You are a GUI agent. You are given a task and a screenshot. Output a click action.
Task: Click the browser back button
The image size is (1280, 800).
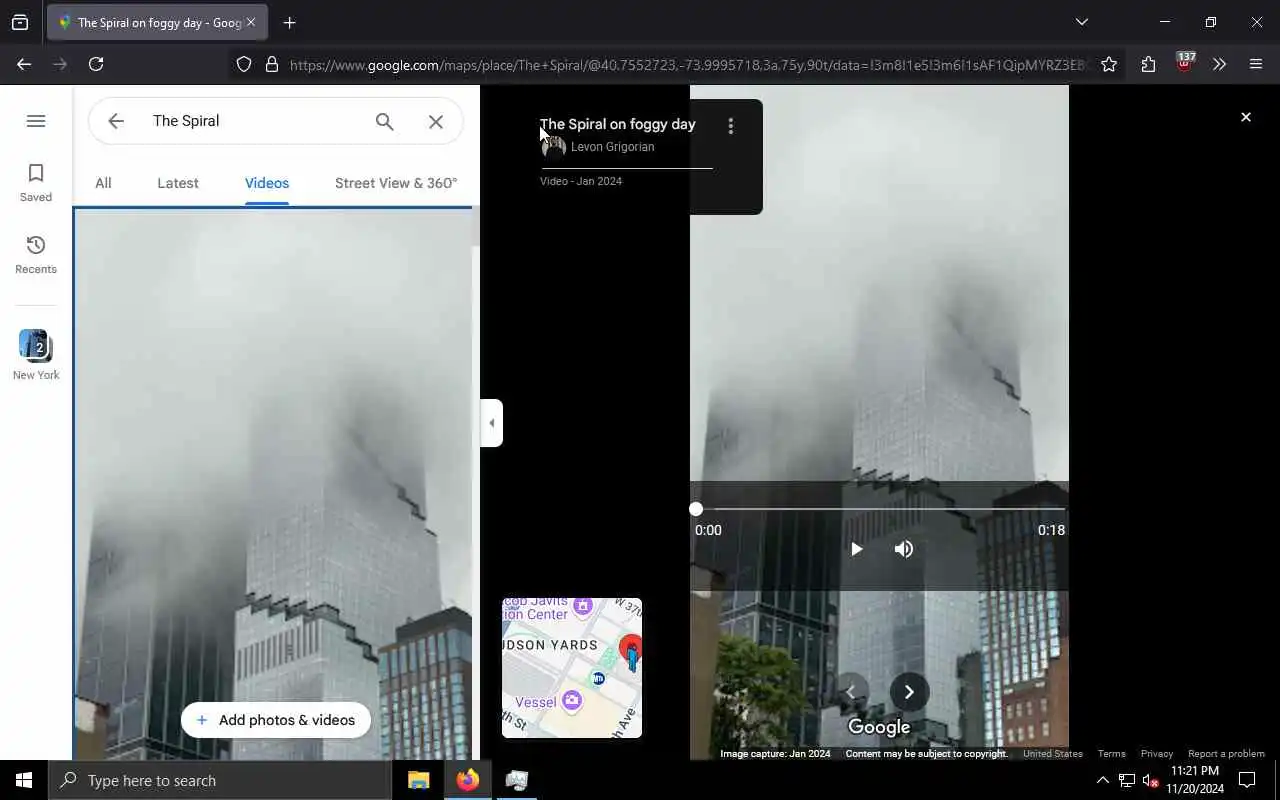pyautogui.click(x=24, y=64)
